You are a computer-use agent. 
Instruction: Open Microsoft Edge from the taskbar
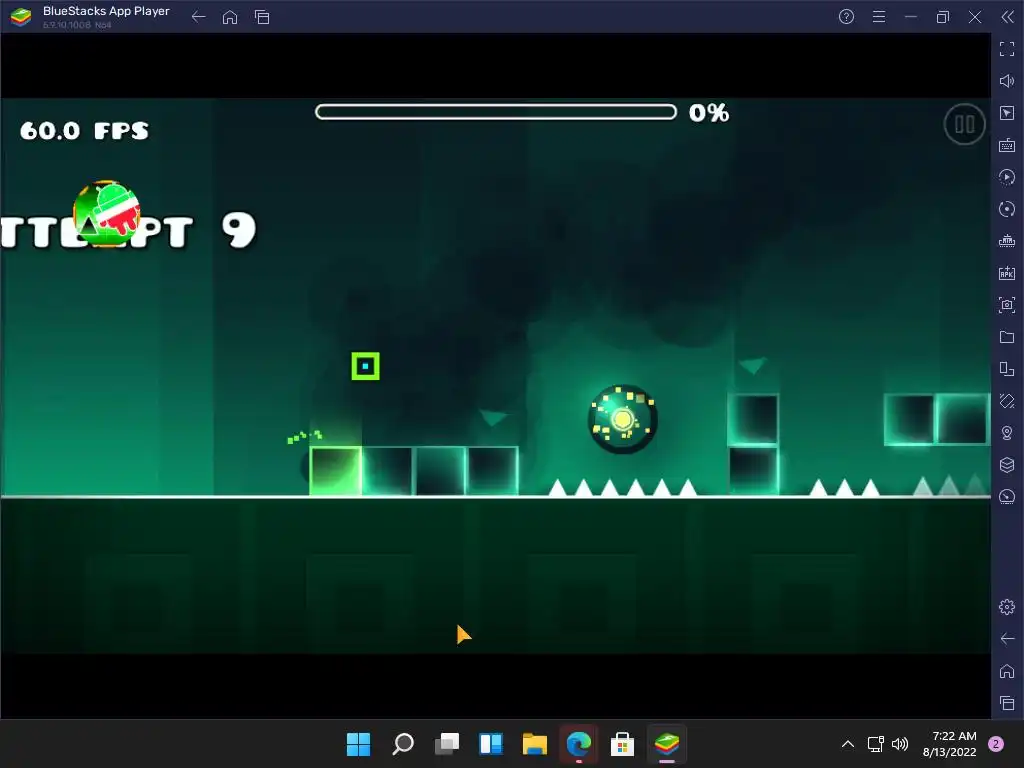[579, 744]
